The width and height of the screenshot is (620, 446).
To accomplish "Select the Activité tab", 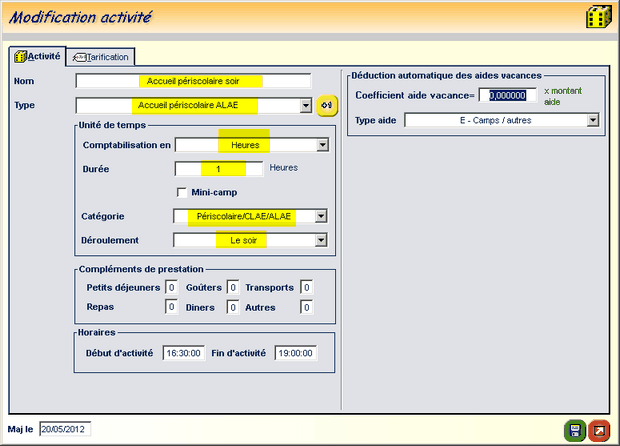I will (x=37, y=57).
